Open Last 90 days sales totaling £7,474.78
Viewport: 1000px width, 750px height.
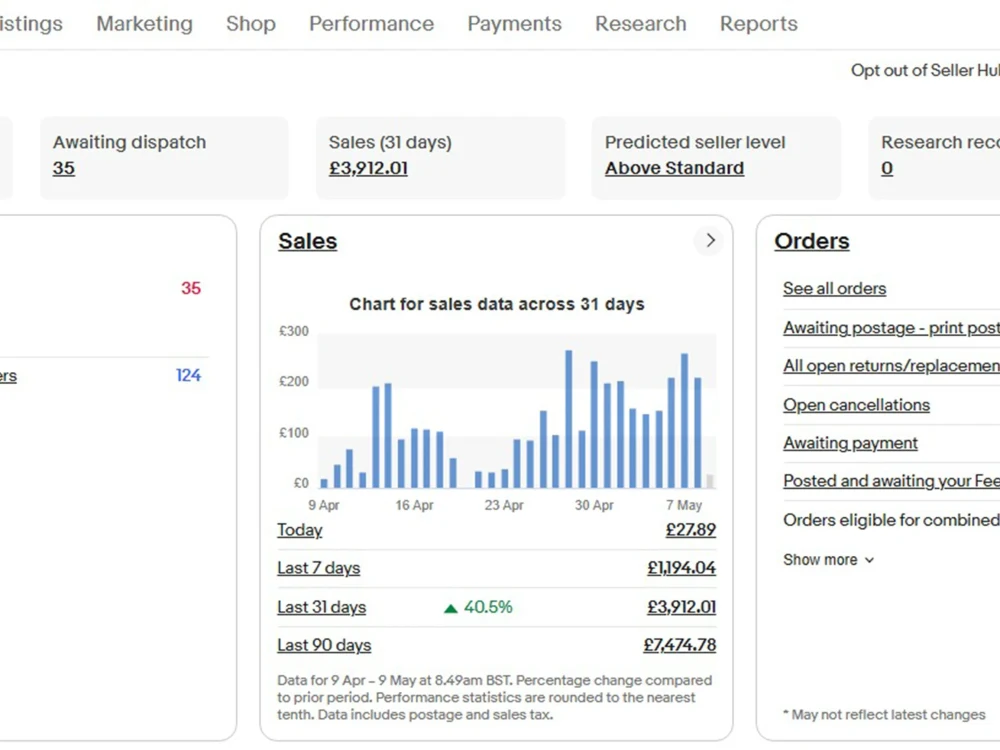coord(324,645)
